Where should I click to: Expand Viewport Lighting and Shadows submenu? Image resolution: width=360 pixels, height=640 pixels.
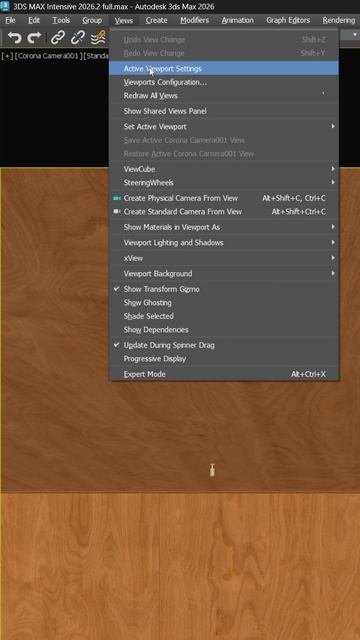[x=224, y=242]
